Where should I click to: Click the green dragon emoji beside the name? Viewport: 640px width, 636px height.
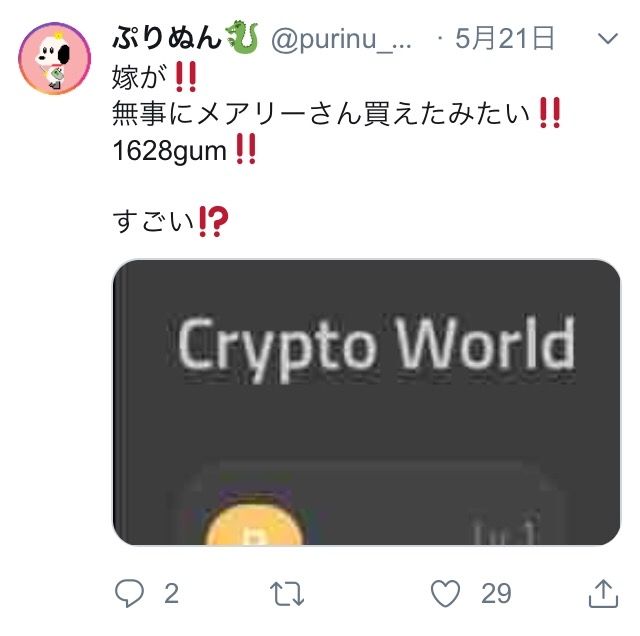point(243,38)
